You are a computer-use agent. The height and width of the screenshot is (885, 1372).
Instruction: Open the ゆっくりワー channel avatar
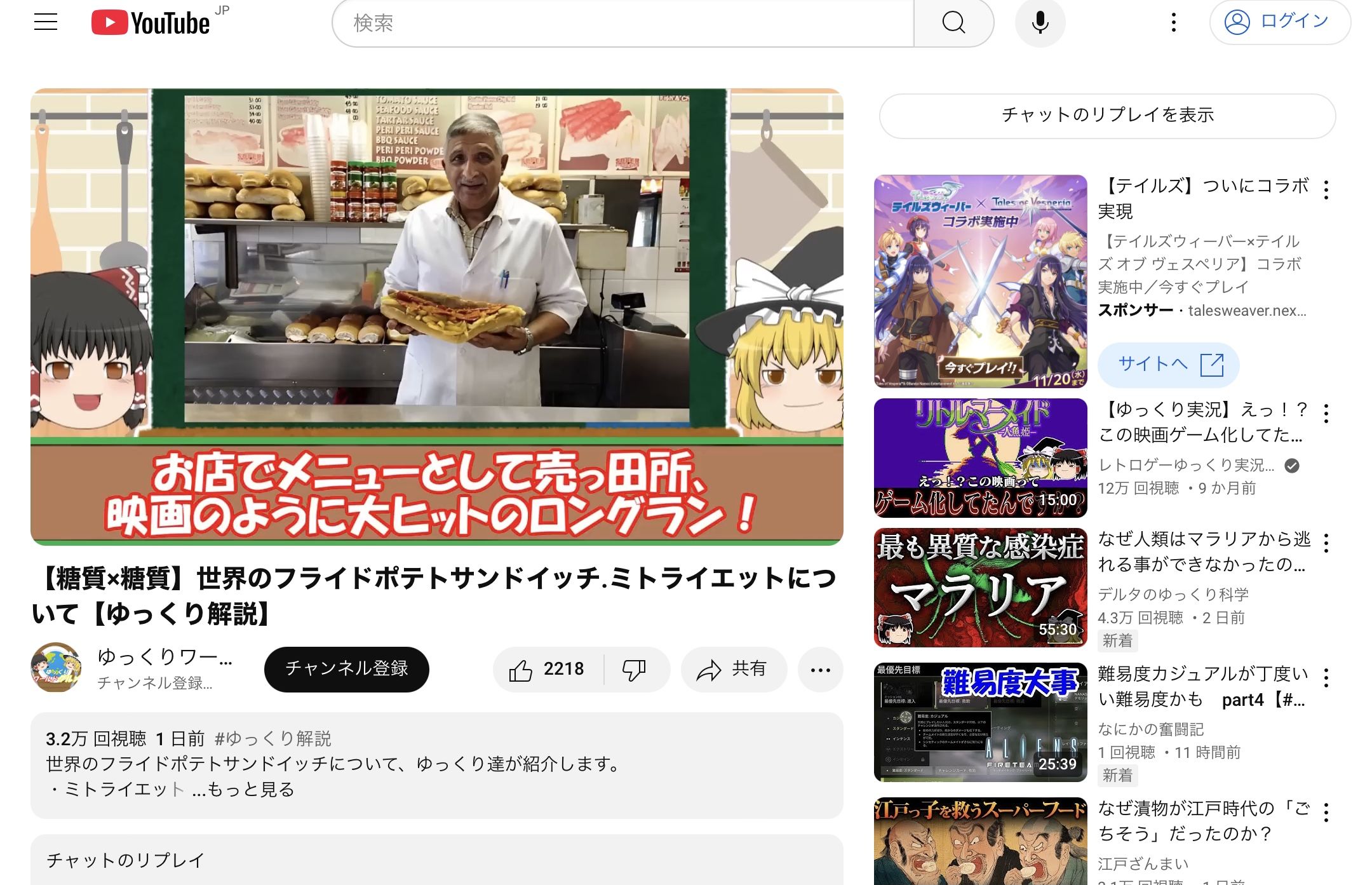point(56,668)
